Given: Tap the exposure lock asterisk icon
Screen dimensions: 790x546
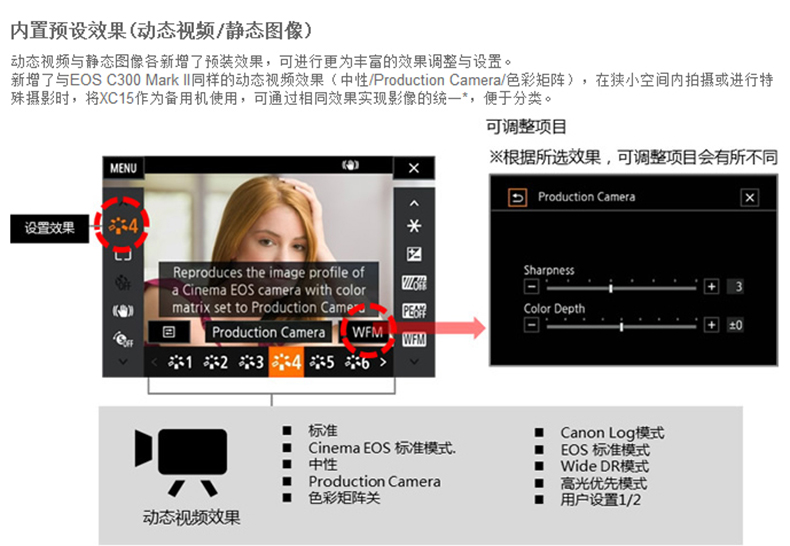Looking at the screenshot, I should [x=414, y=226].
